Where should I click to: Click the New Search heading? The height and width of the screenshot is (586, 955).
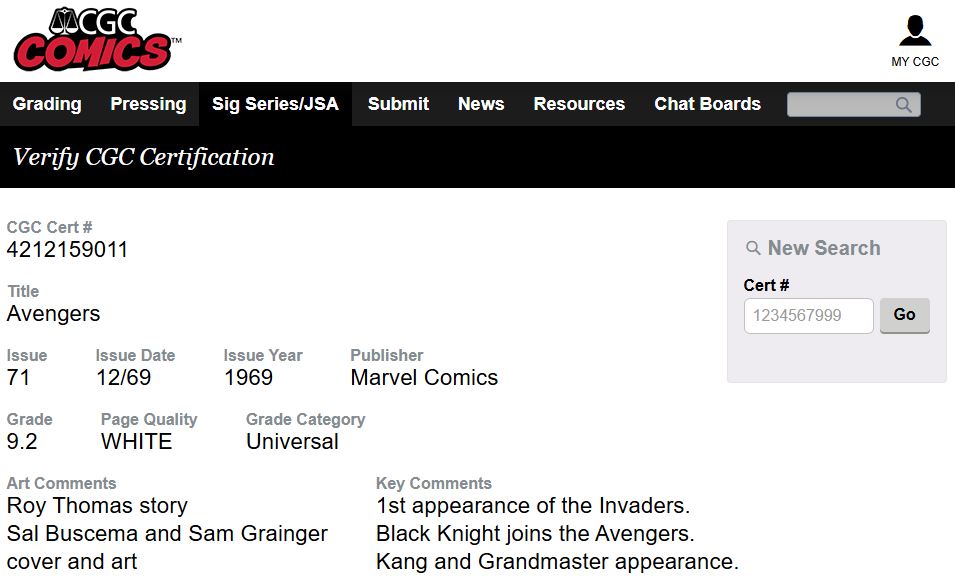(824, 248)
